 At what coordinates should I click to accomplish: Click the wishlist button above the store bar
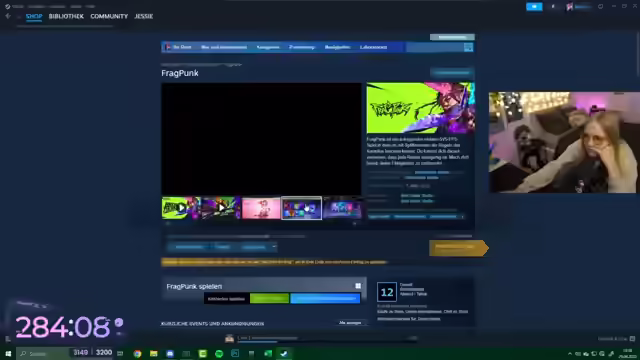(452, 37)
